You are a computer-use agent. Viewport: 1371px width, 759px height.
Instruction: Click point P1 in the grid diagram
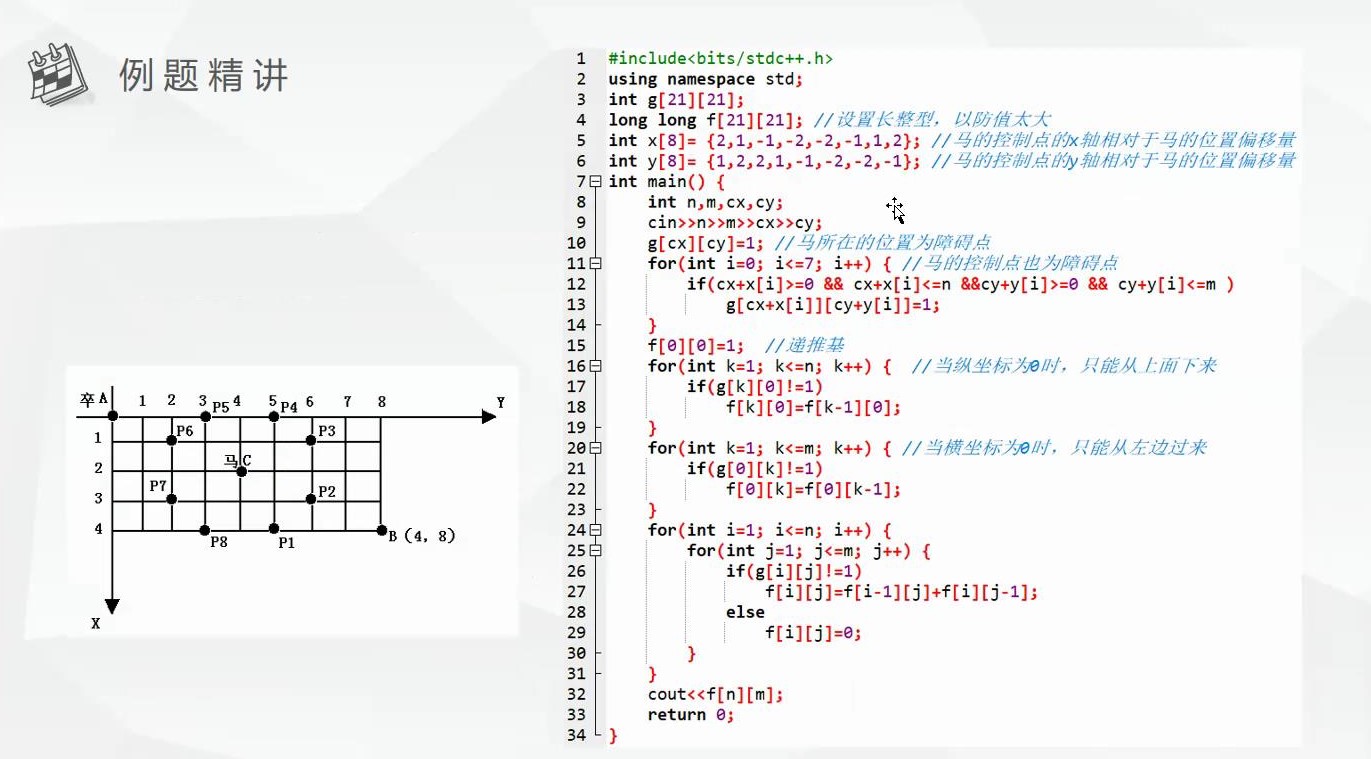(274, 528)
